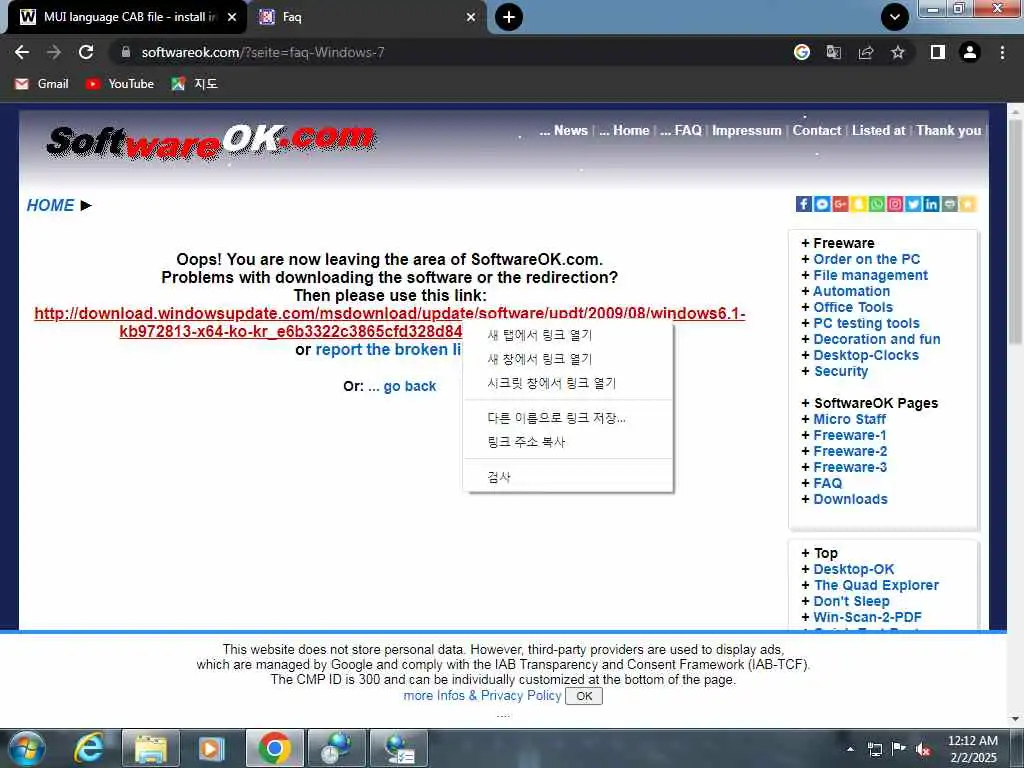Click the Impressum header link

pyautogui.click(x=746, y=131)
